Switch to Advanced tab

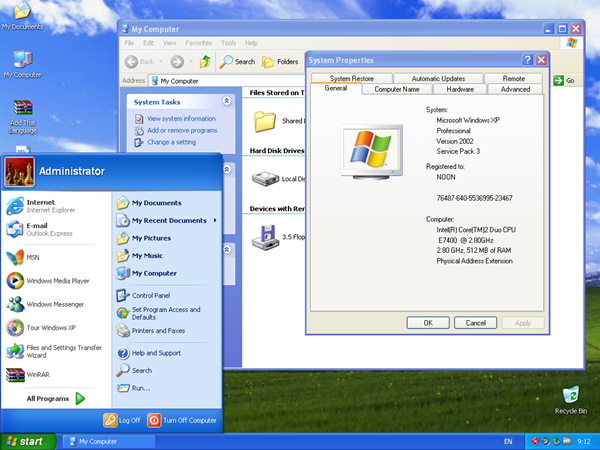[x=515, y=89]
